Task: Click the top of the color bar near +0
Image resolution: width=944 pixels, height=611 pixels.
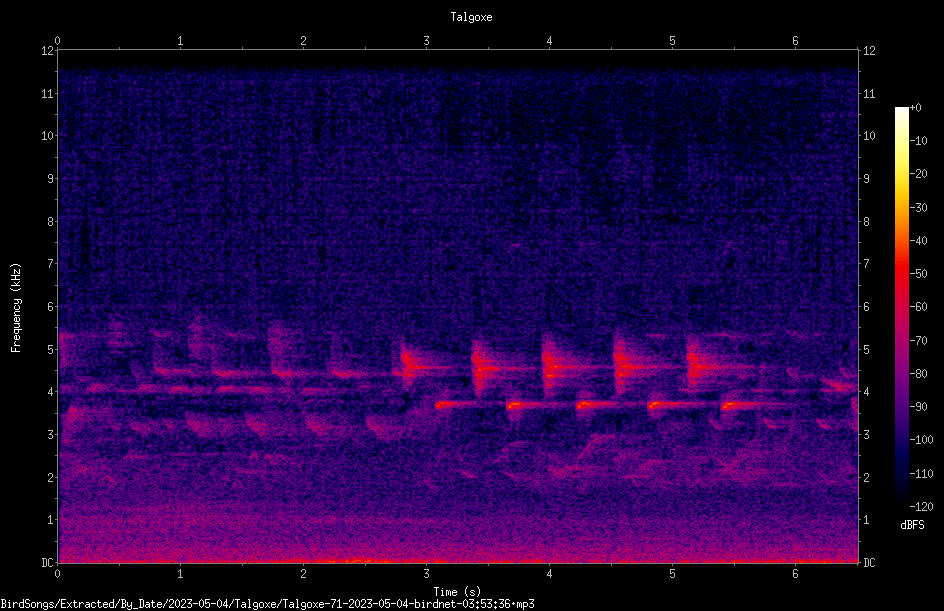Action: [901, 110]
